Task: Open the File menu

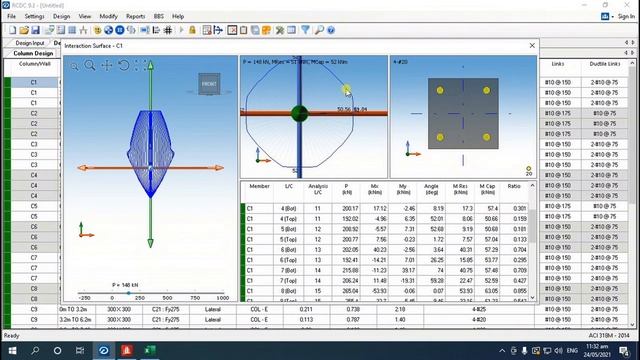Action: (x=11, y=16)
